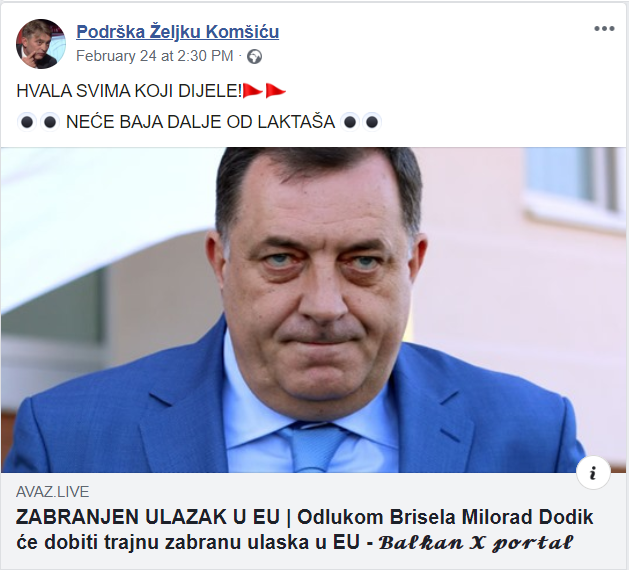Click the second red flag emoji

(x=276, y=91)
